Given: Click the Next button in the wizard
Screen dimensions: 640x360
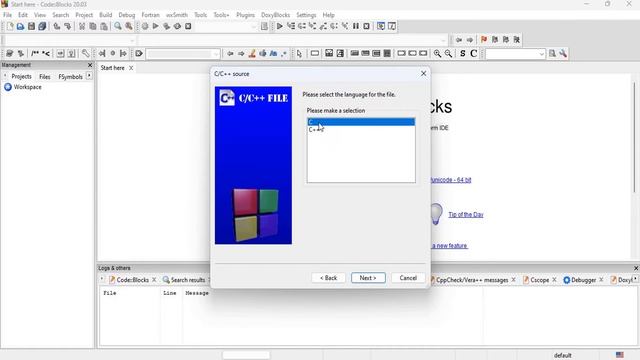Looking at the screenshot, I should [x=368, y=278].
